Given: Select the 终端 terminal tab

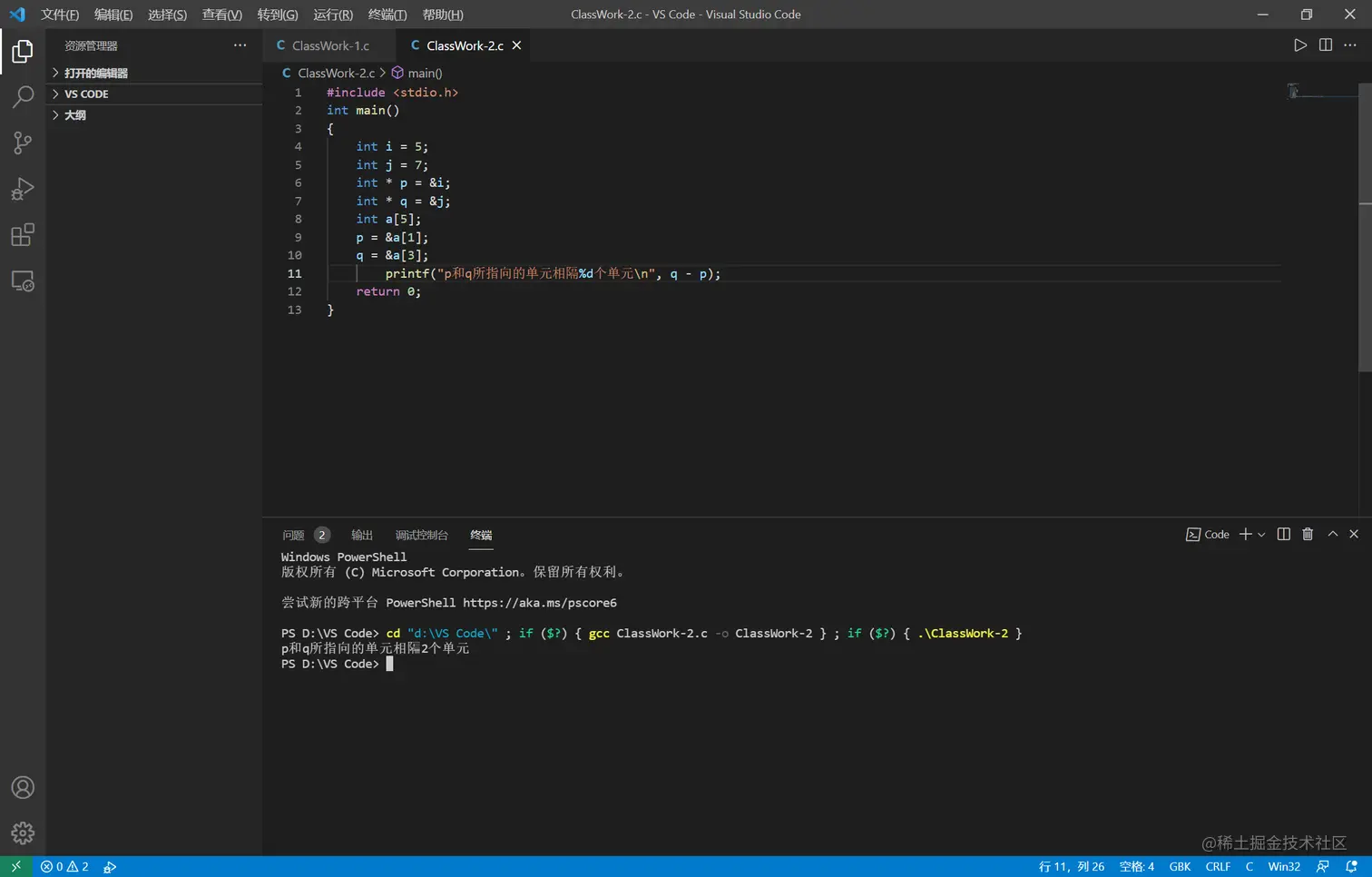Looking at the screenshot, I should 481,535.
